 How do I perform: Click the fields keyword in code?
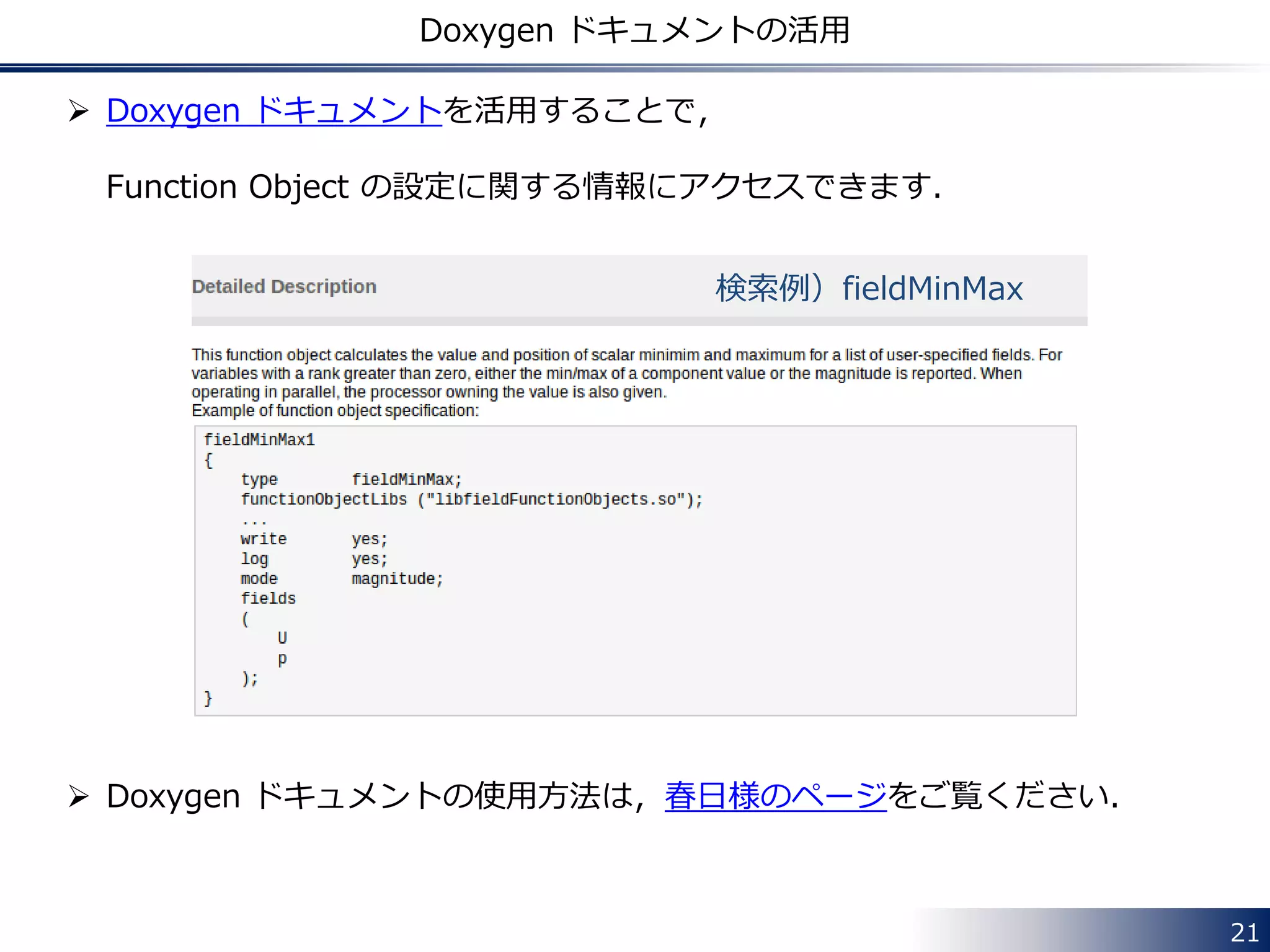(268, 599)
